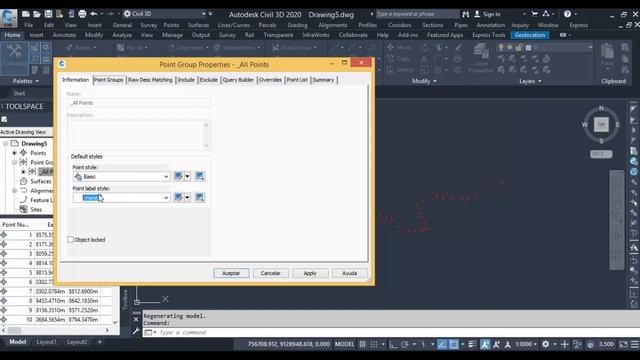
Task: Toggle snap mode in status bar
Action: click(374, 344)
